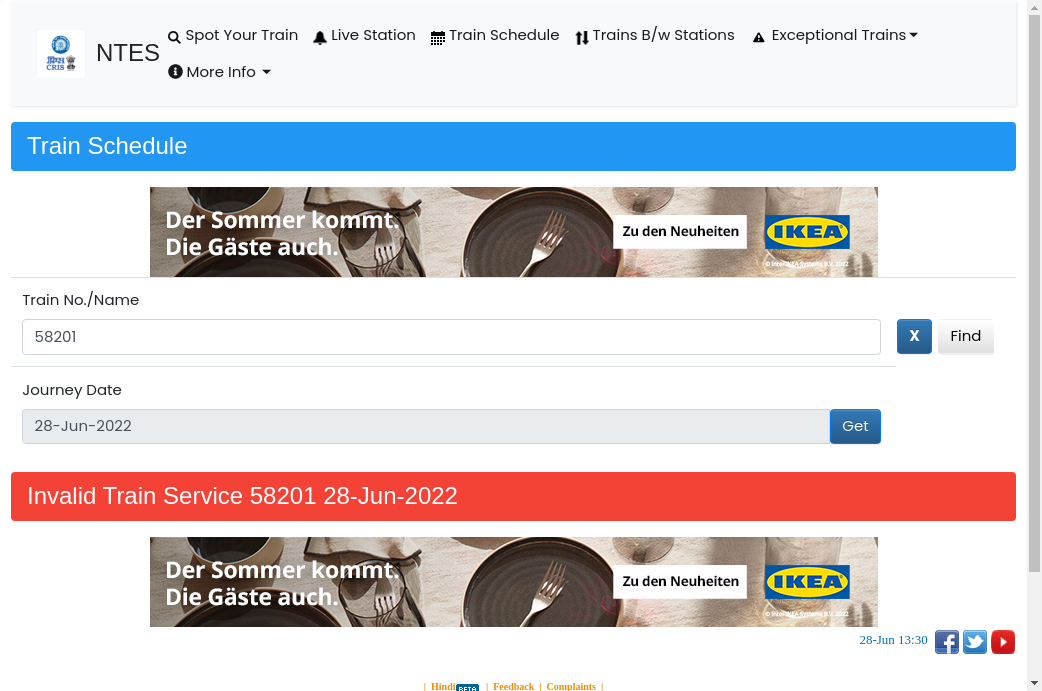Open Facebook page icon

coord(946,642)
